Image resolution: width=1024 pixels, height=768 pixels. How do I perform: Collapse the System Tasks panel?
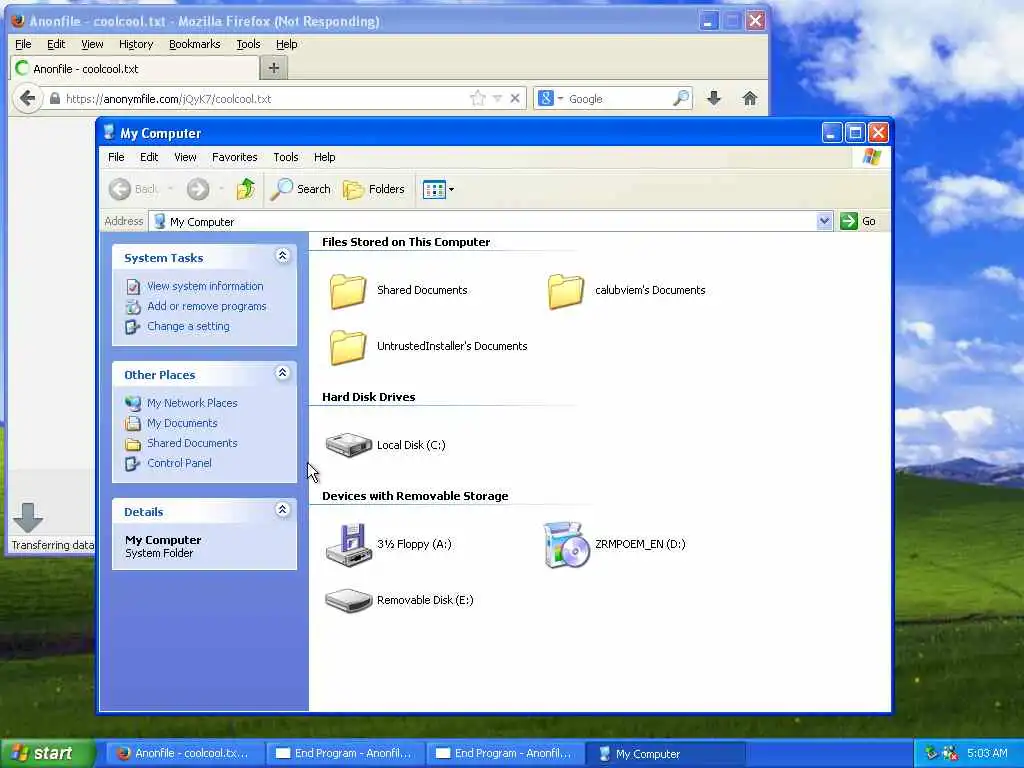point(282,256)
